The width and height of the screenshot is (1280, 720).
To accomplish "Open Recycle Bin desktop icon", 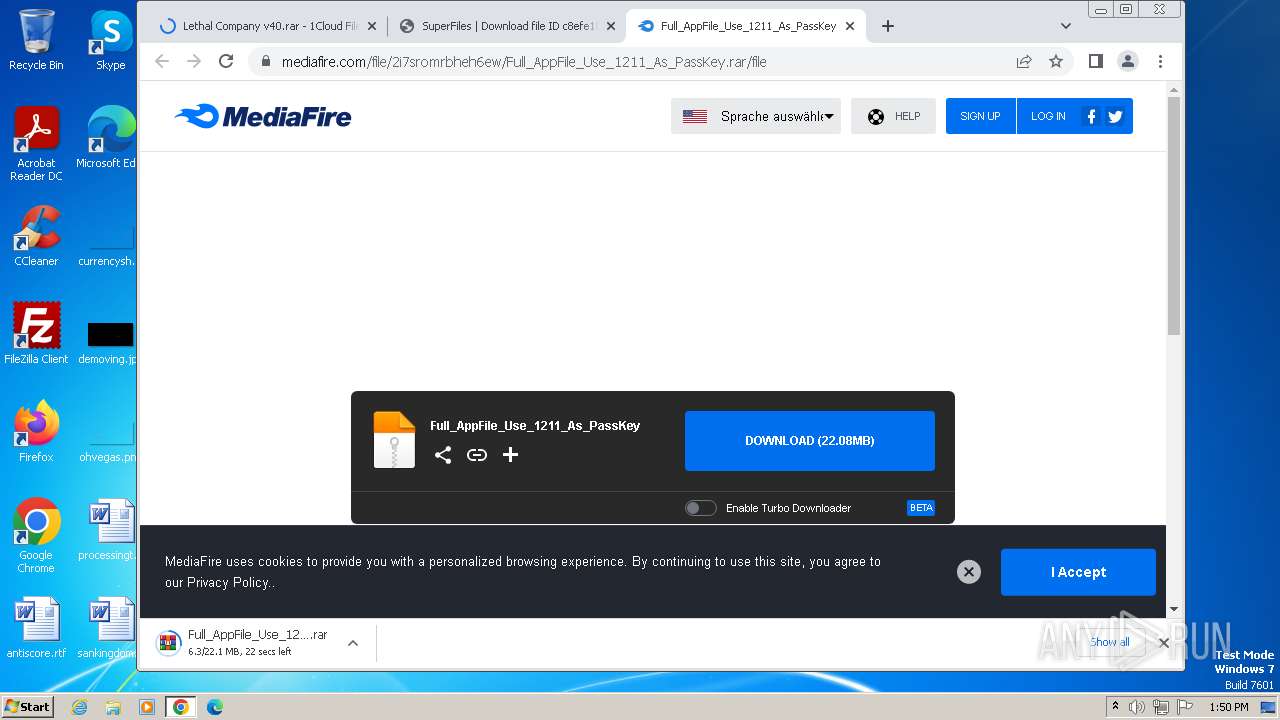I will 36,40.
